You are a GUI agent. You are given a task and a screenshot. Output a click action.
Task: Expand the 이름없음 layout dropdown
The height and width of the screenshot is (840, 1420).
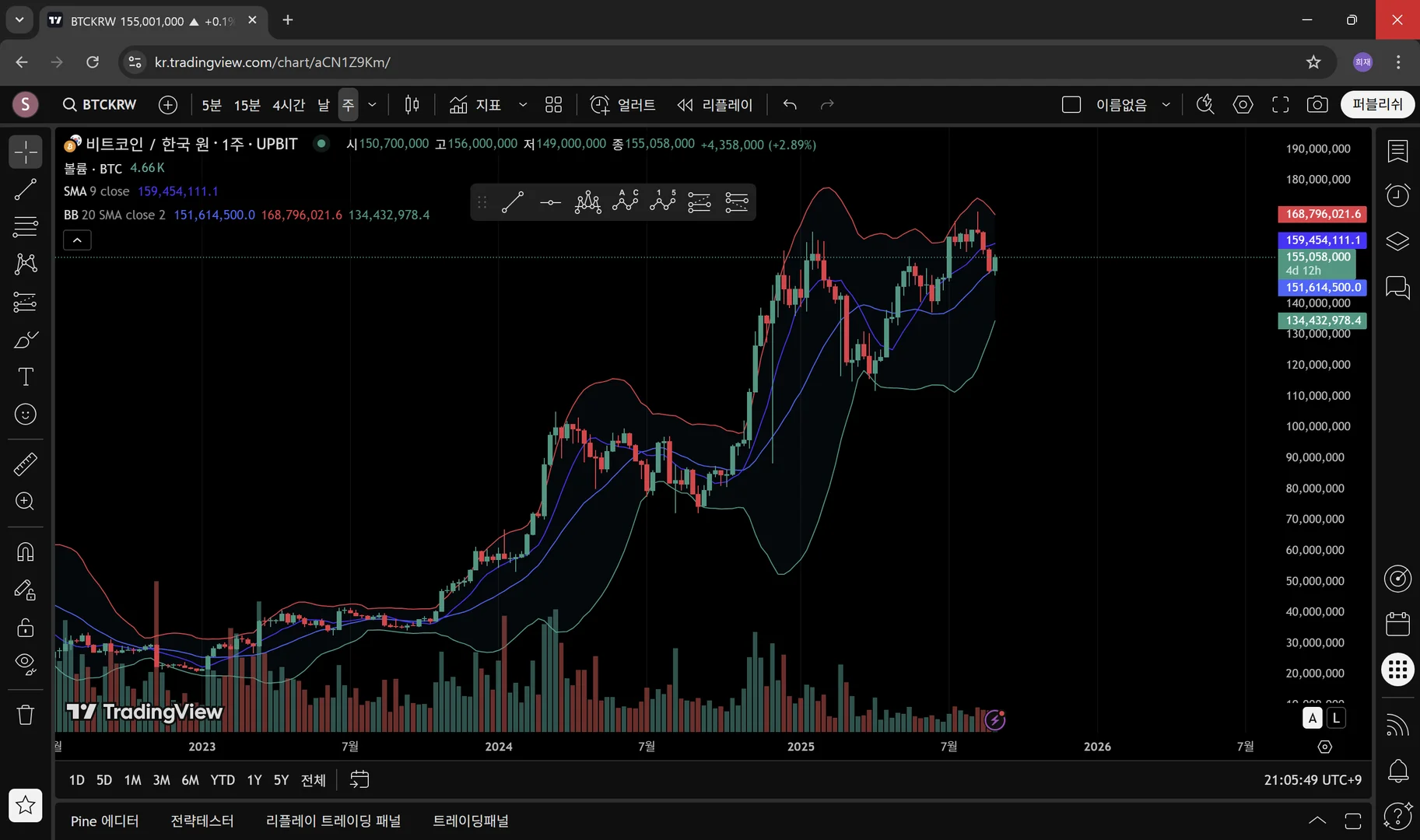1166,105
